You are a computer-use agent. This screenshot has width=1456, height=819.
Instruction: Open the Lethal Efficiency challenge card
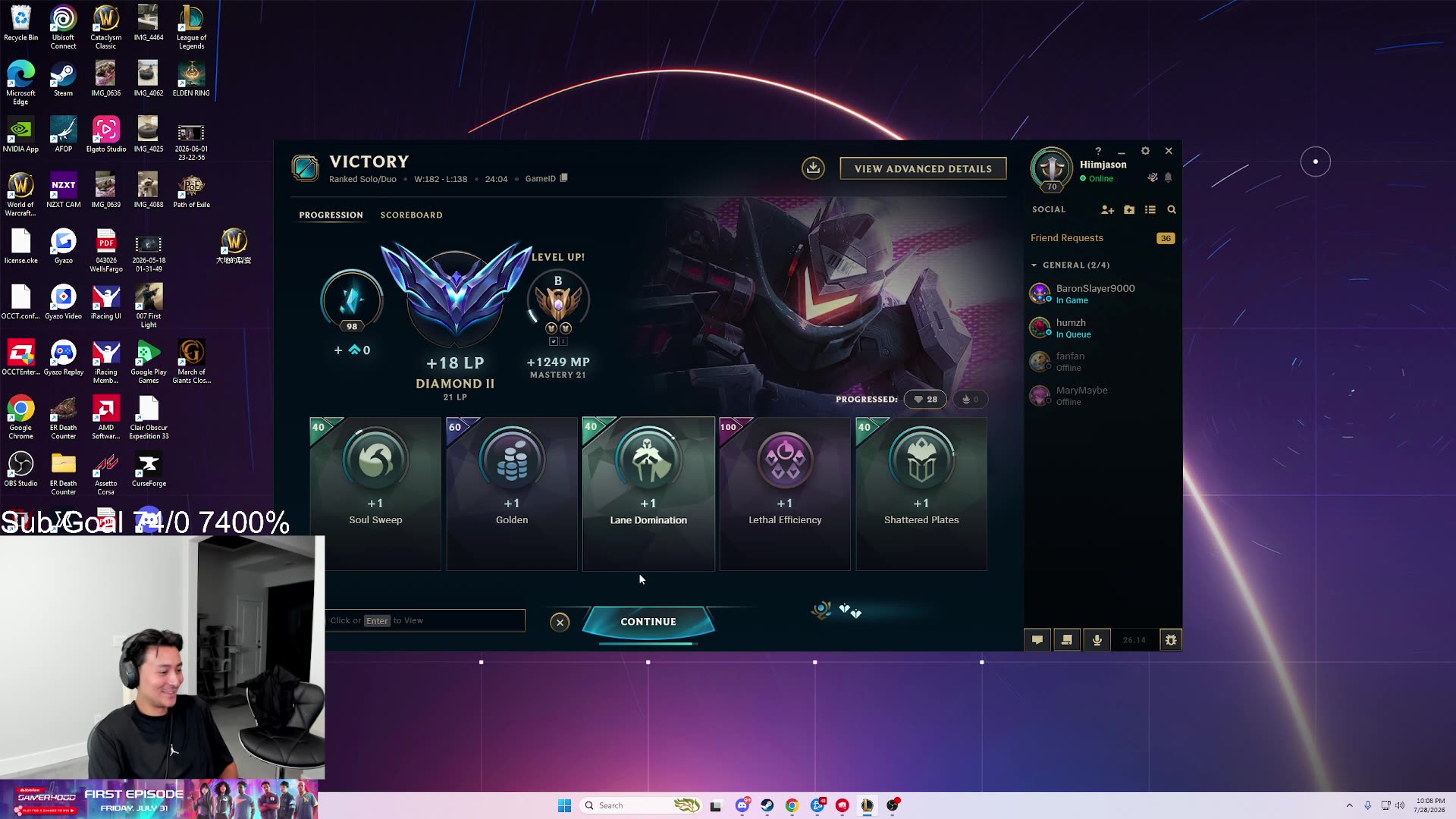(x=785, y=493)
